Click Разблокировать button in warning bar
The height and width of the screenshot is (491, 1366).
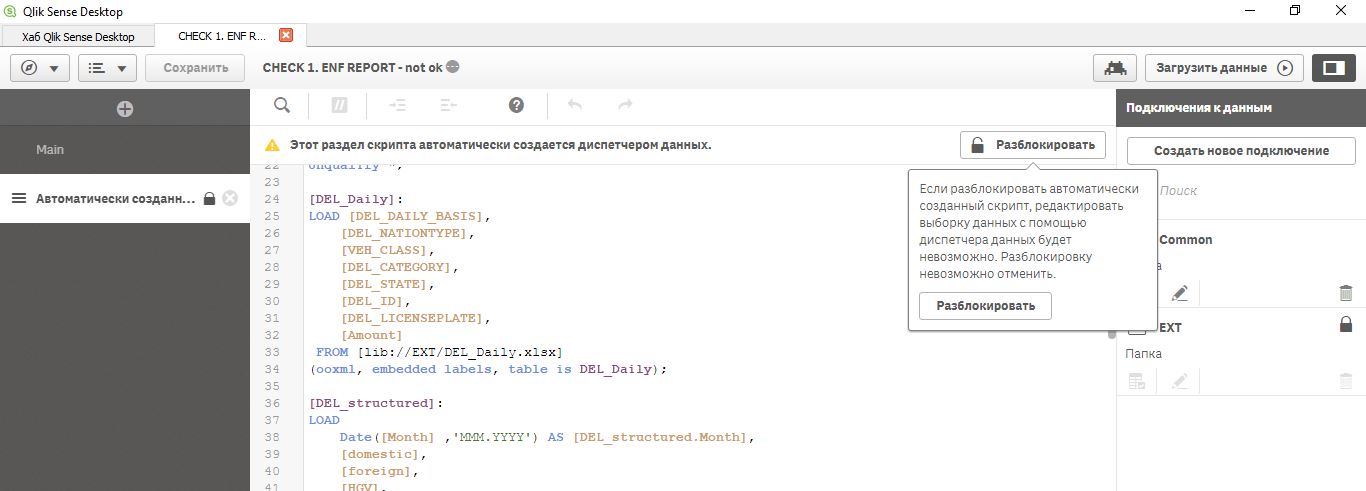click(1033, 145)
